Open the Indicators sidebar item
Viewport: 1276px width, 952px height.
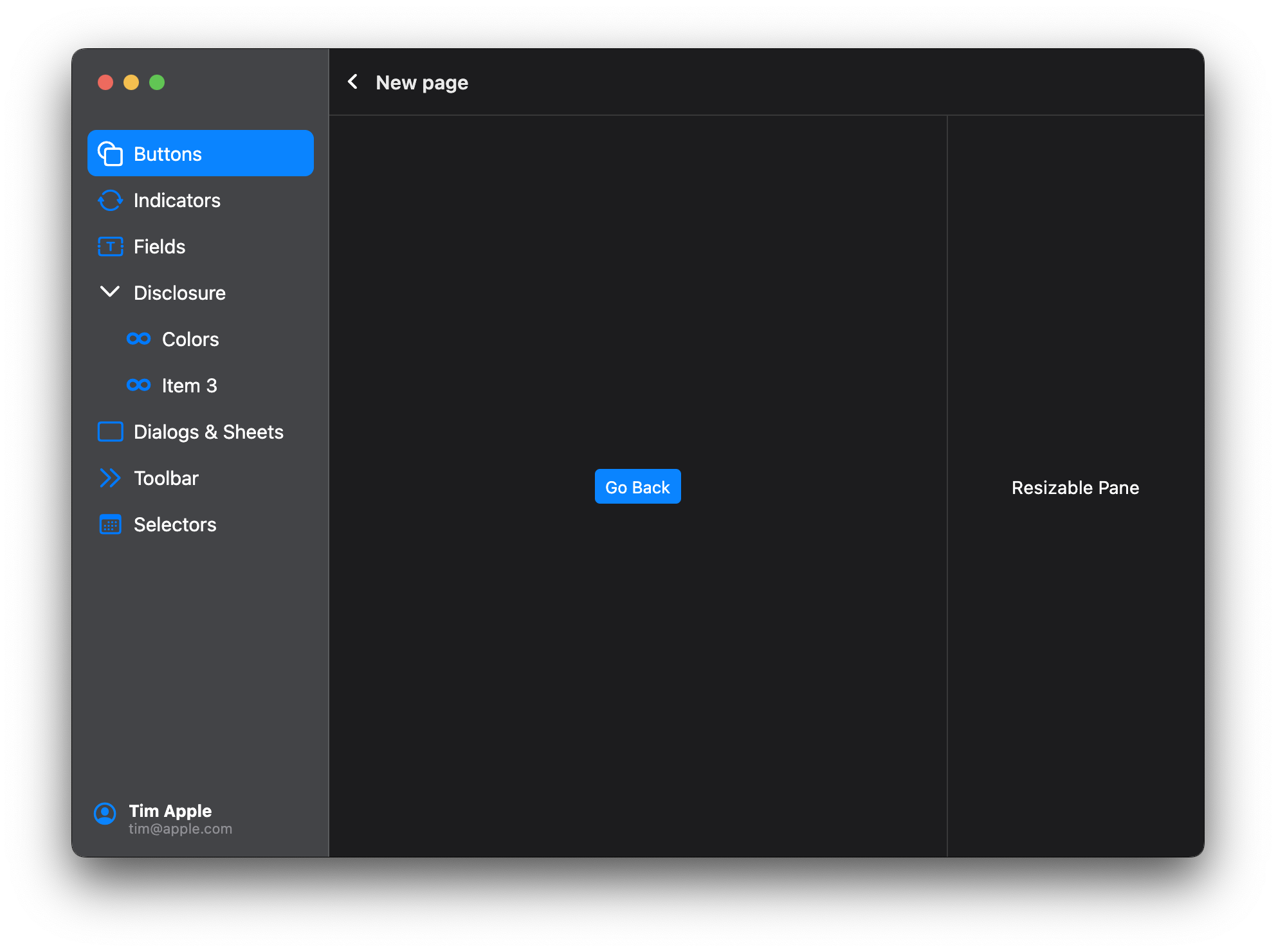click(177, 200)
